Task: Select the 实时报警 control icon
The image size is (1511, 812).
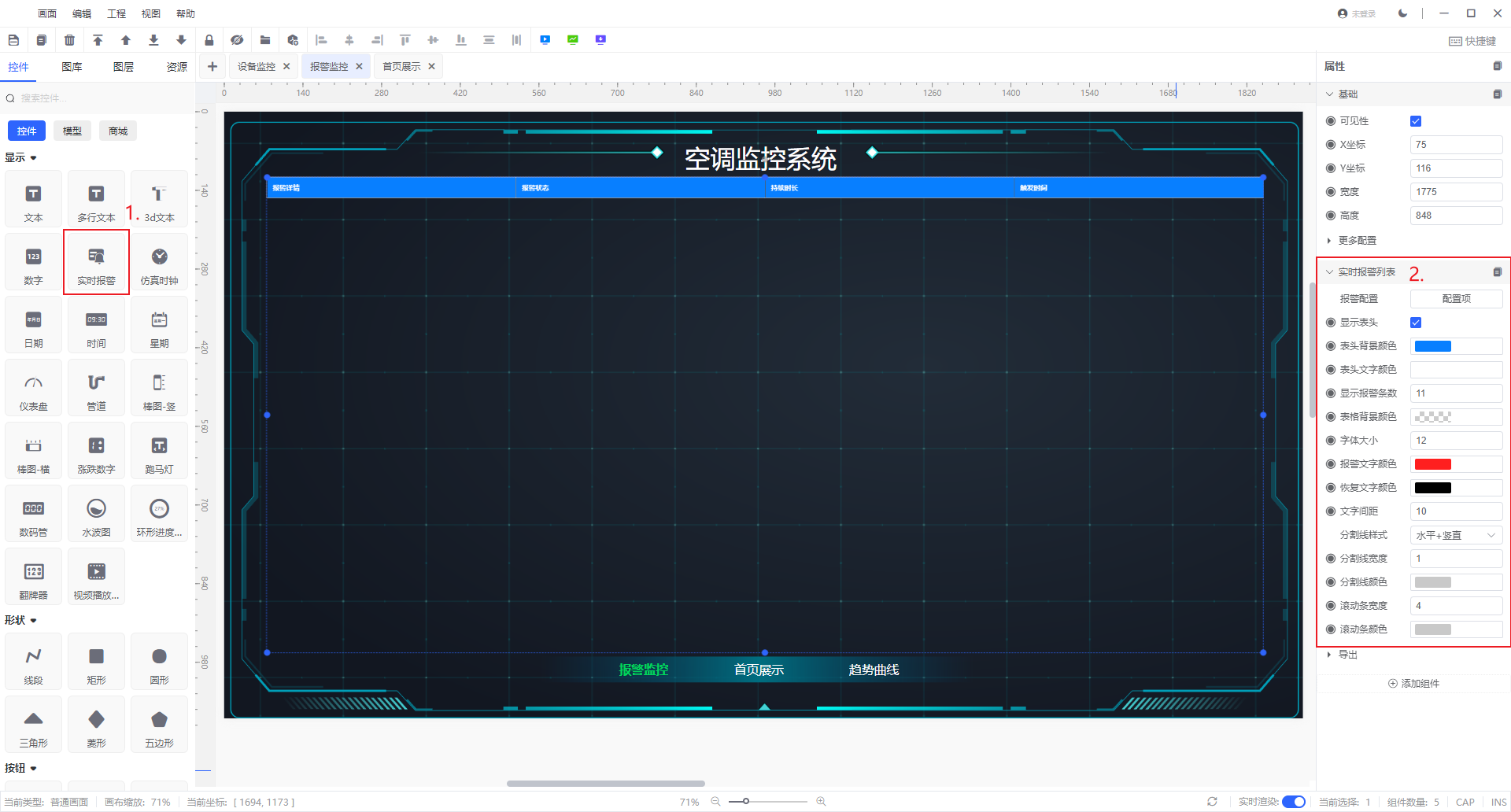Action: point(96,262)
